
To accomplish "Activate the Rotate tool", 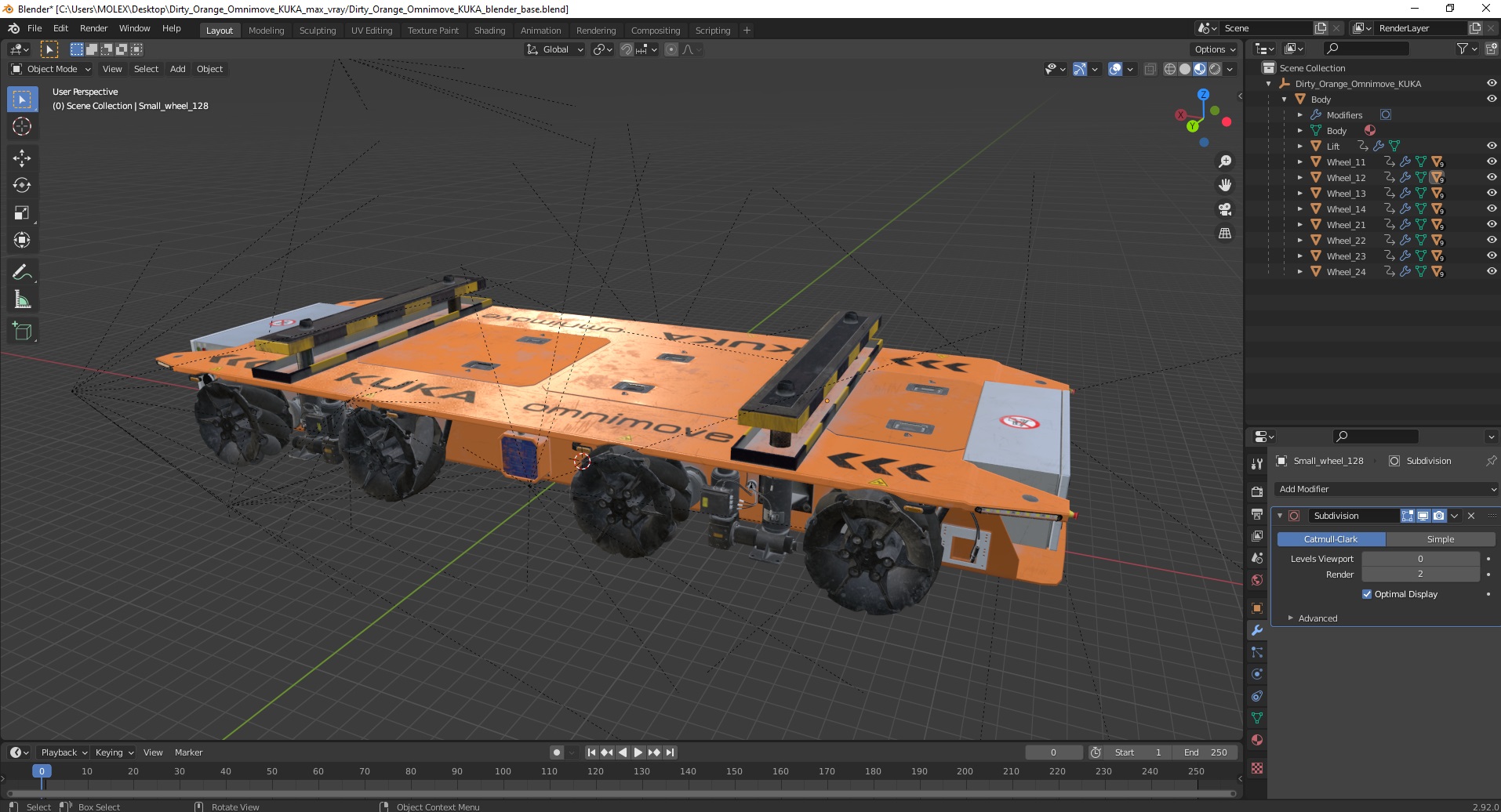I will (22, 185).
